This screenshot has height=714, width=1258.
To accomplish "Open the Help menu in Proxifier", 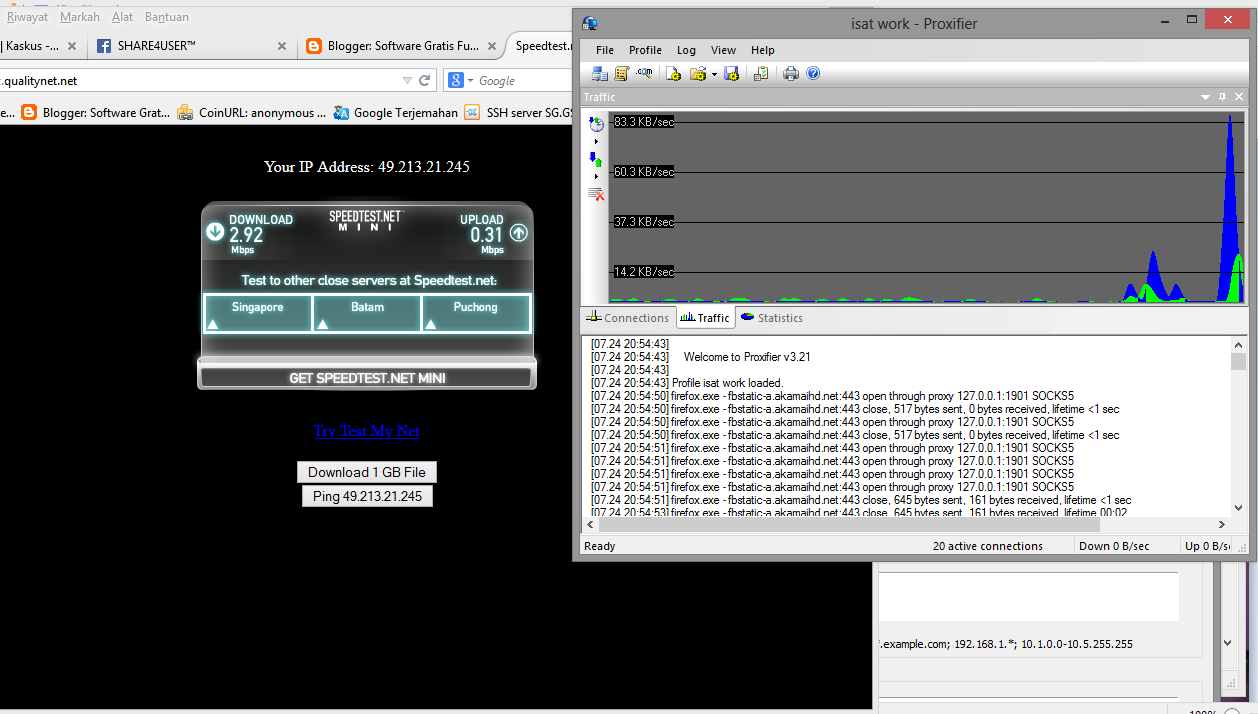I will click(x=763, y=50).
